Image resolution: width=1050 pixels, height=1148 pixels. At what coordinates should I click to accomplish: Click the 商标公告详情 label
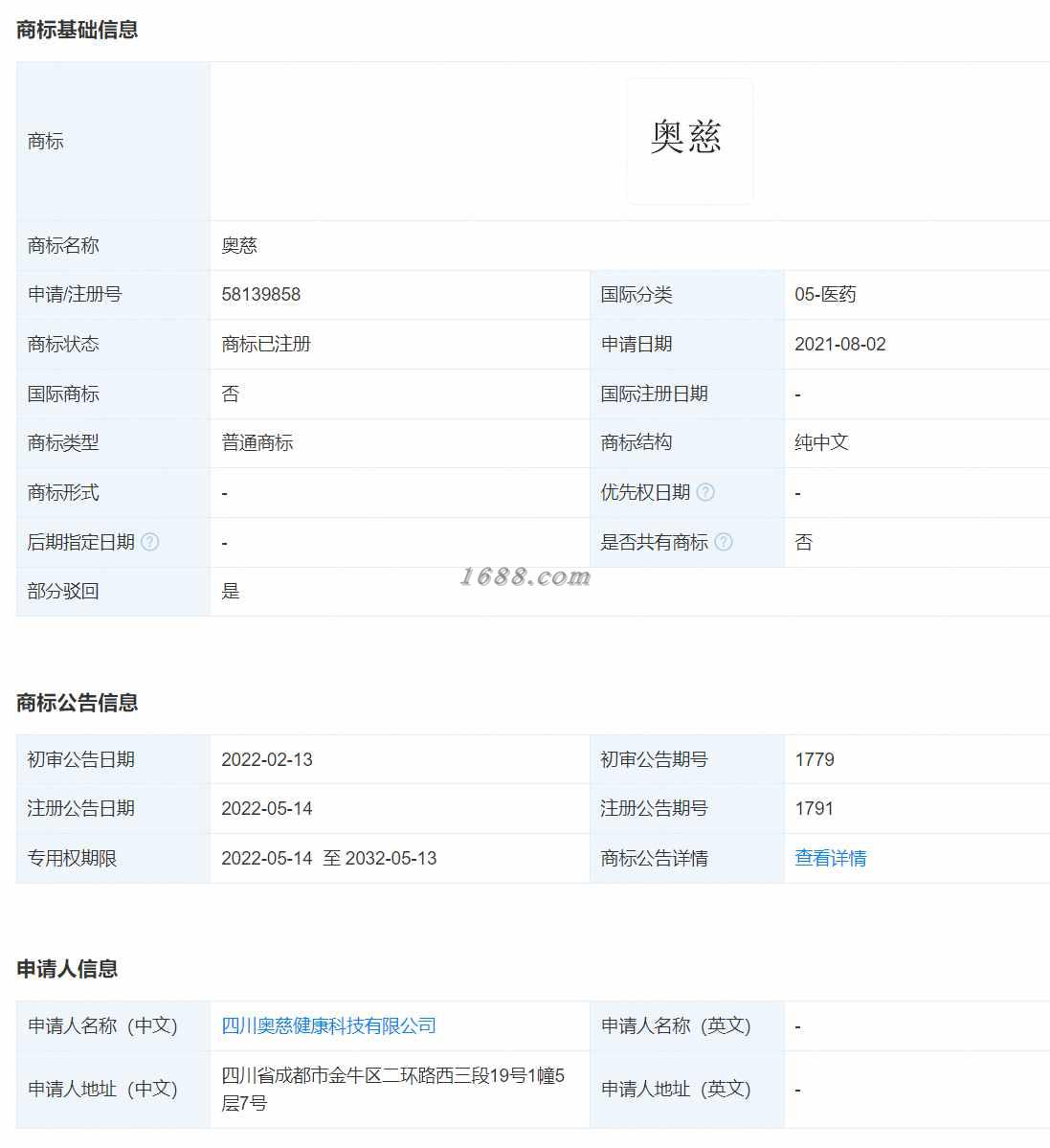(654, 858)
